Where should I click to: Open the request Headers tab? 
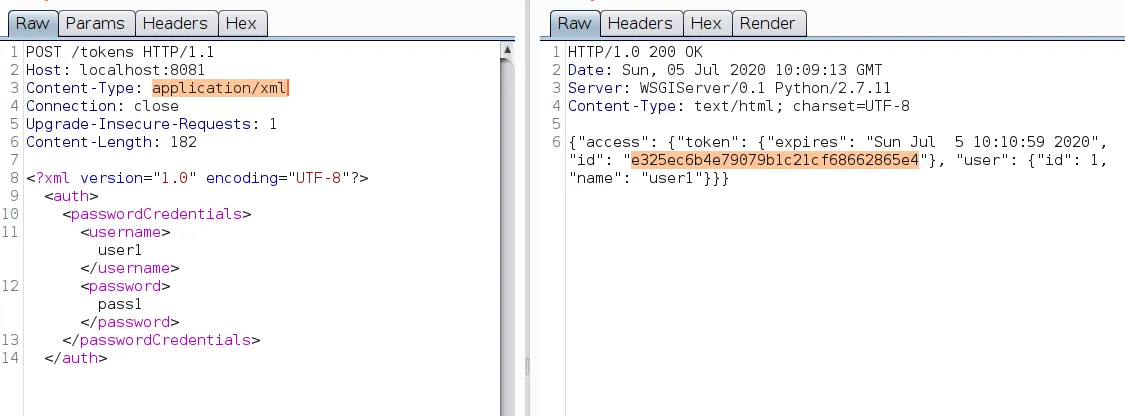click(x=175, y=23)
